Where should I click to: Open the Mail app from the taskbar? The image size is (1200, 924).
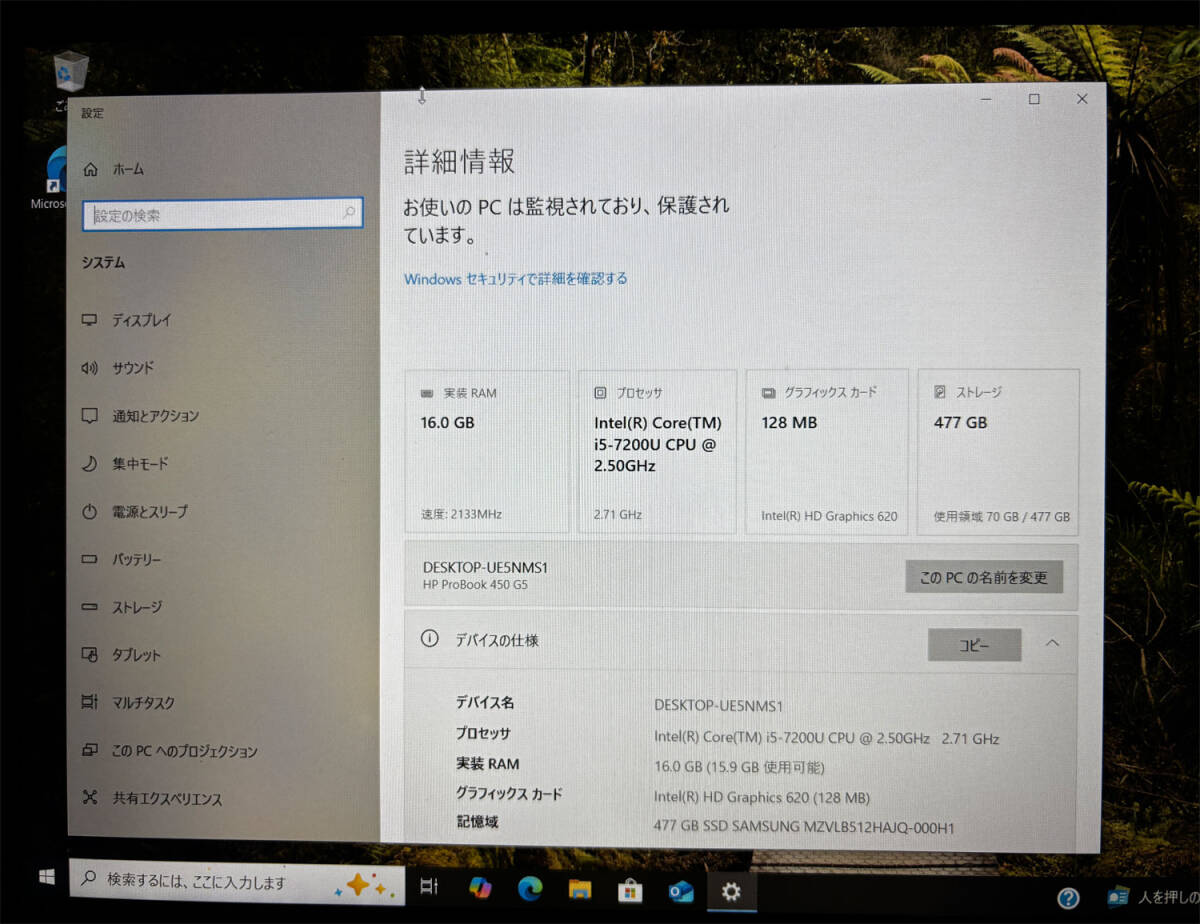(x=681, y=889)
